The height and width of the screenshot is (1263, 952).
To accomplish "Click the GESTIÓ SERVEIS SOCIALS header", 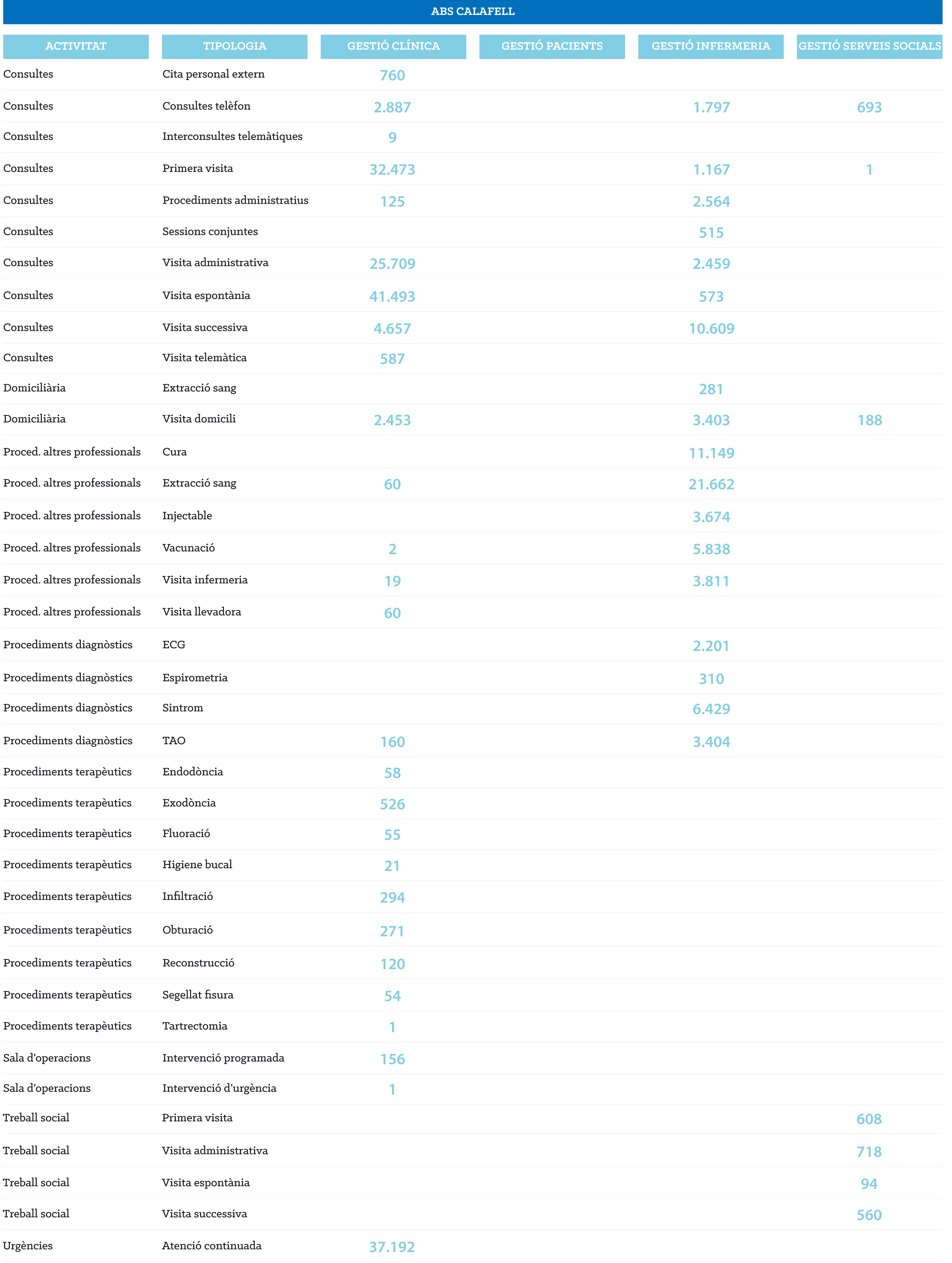I will [870, 46].
